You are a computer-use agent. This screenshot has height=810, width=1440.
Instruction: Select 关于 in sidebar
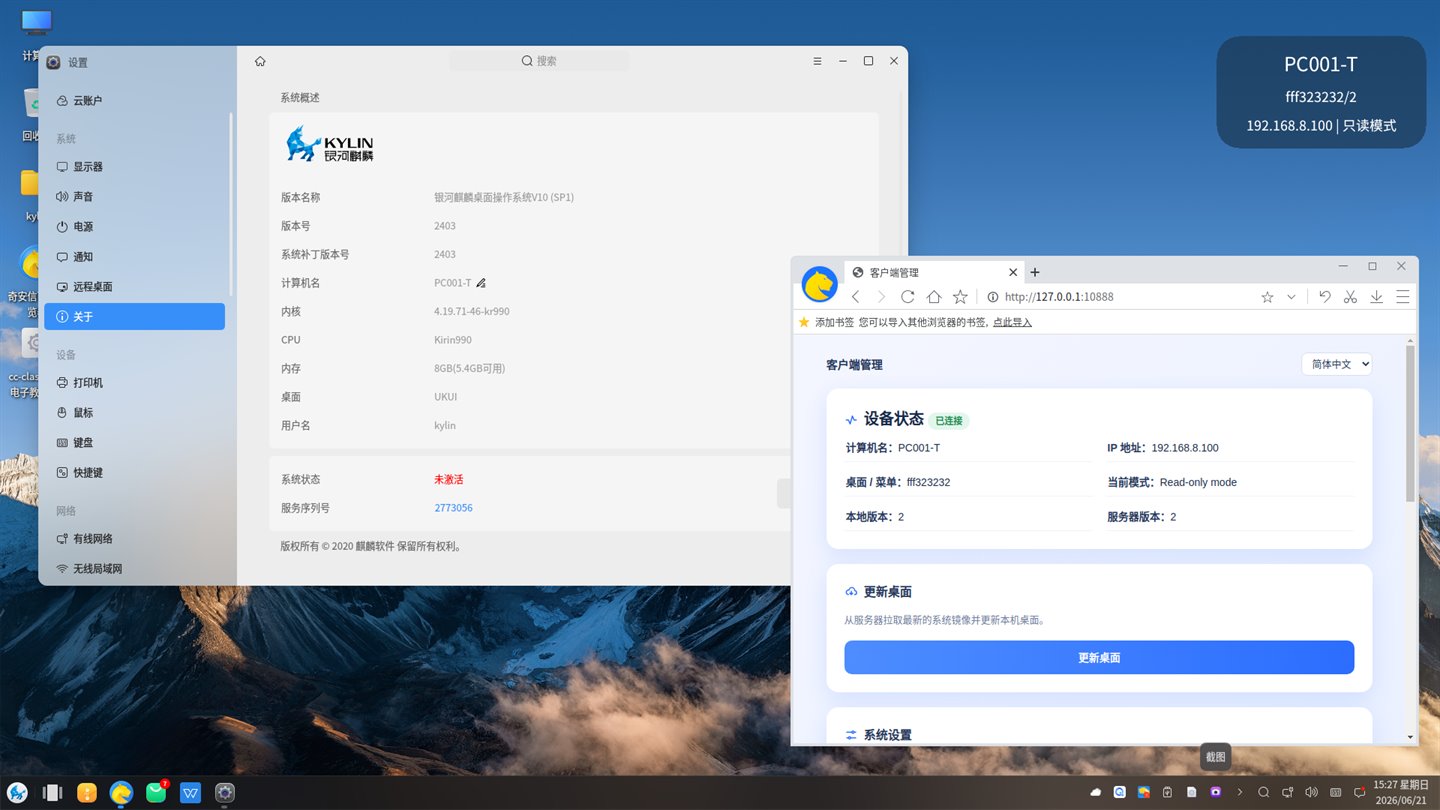[x=134, y=317]
